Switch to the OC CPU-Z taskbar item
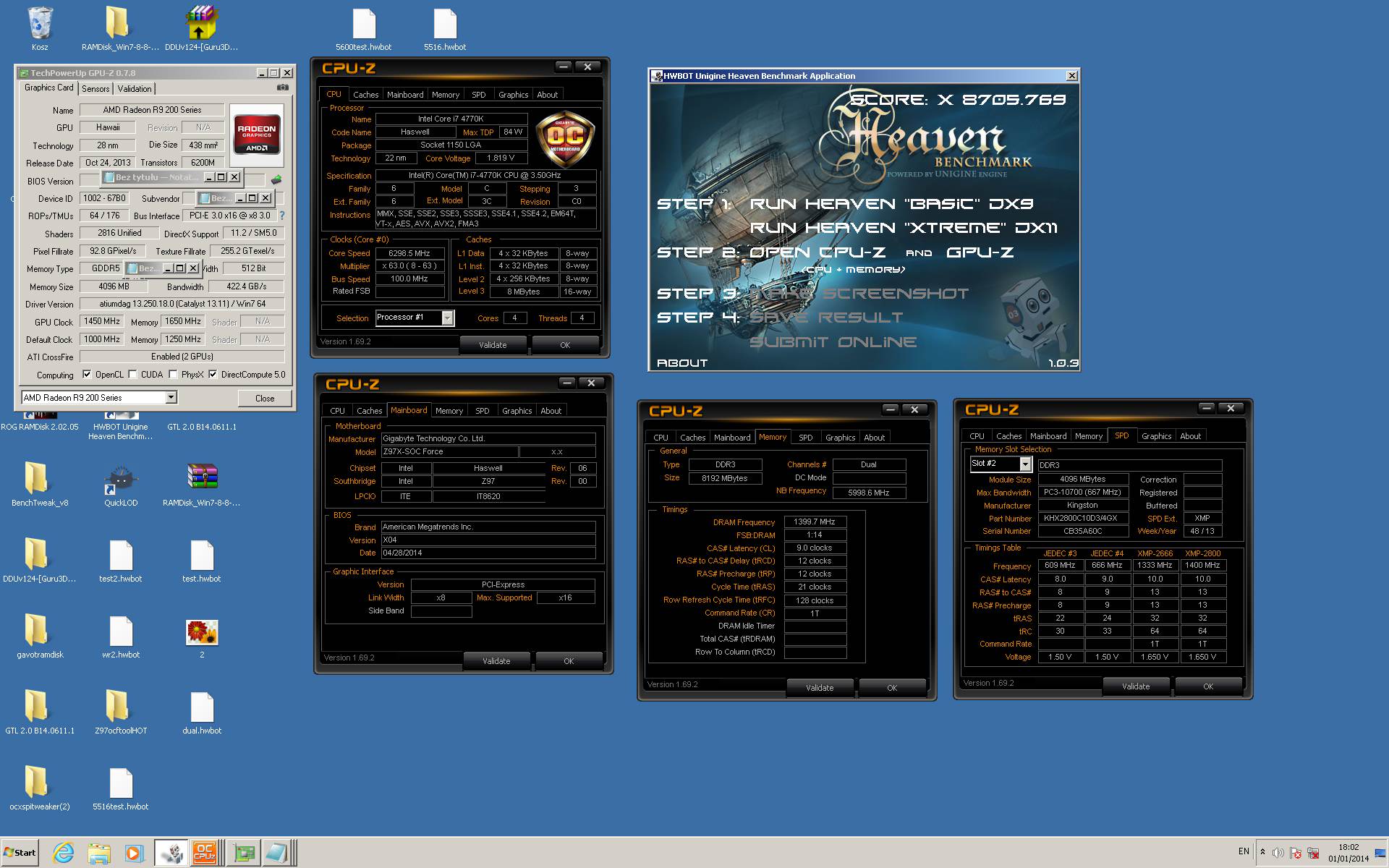 pos(205,853)
